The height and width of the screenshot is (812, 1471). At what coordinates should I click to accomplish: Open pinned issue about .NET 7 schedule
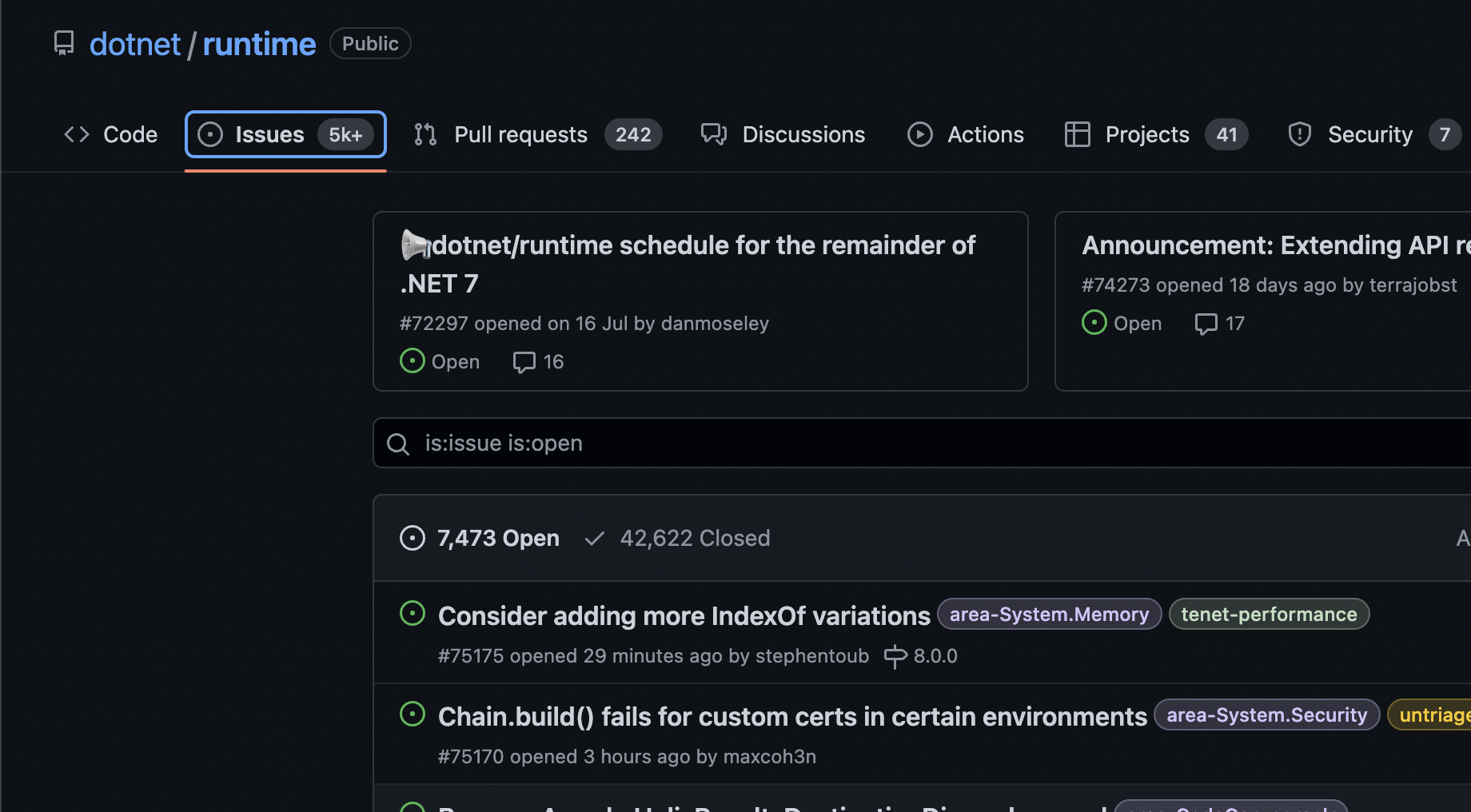688,264
